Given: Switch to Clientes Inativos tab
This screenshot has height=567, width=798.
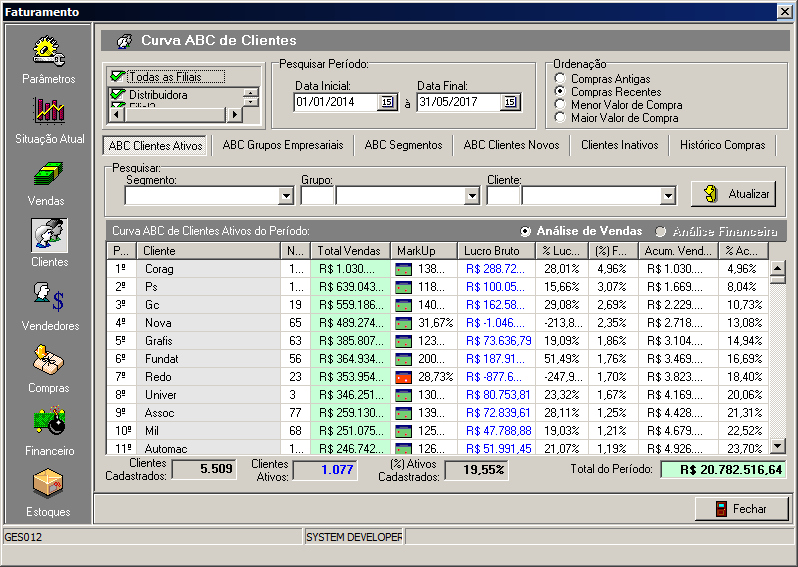Looking at the screenshot, I should tap(619, 145).
